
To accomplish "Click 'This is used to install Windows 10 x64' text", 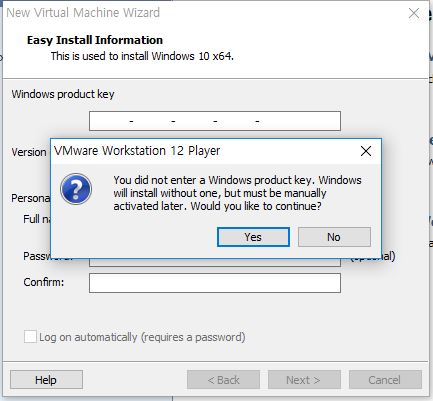I will click(142, 56).
